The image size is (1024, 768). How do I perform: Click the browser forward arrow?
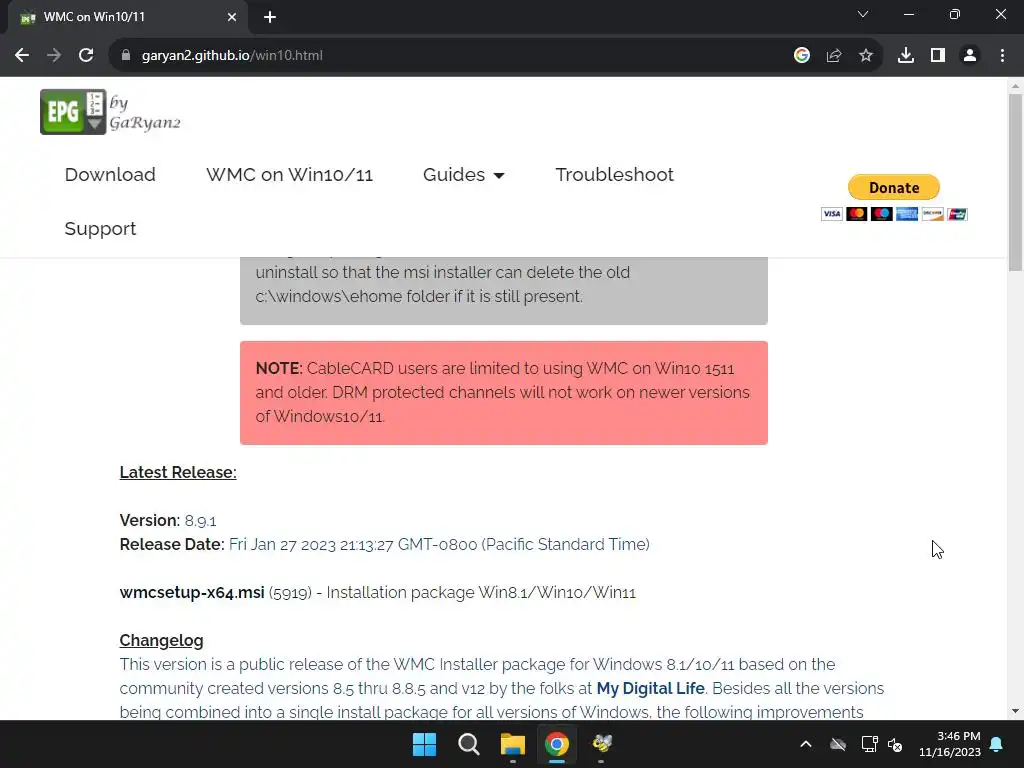point(54,56)
